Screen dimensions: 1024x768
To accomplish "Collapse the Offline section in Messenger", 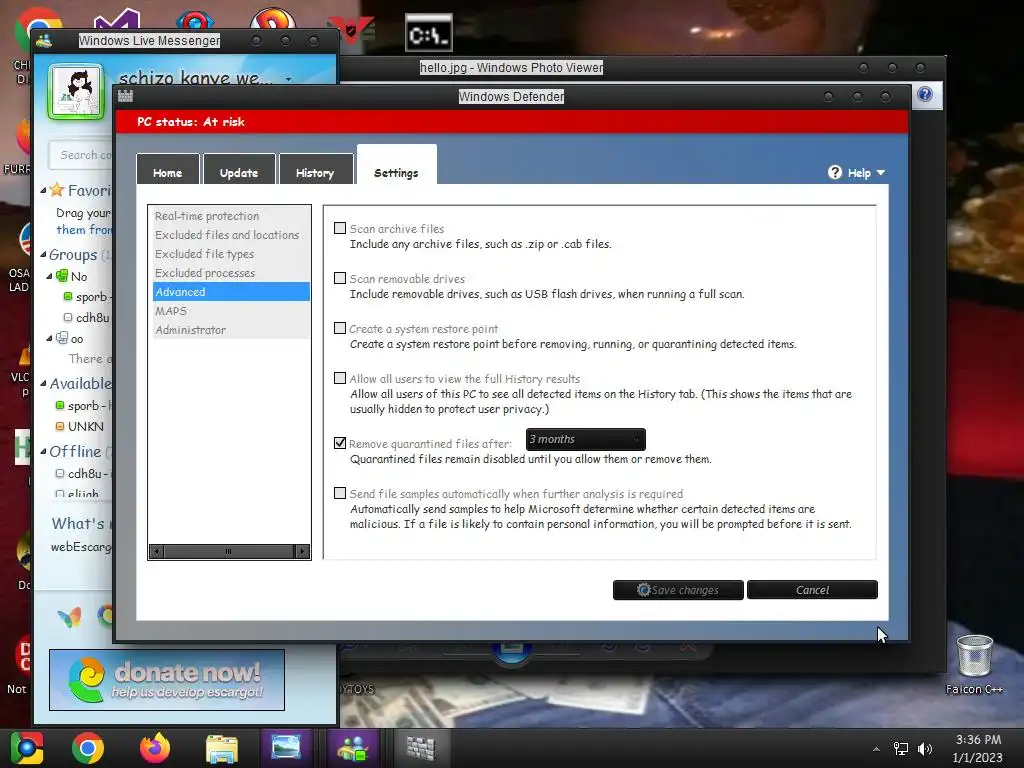I will click(43, 451).
